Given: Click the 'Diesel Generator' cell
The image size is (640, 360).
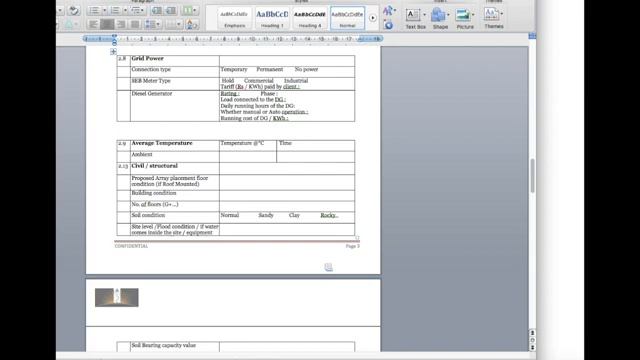Looking at the screenshot, I should coord(175,106).
